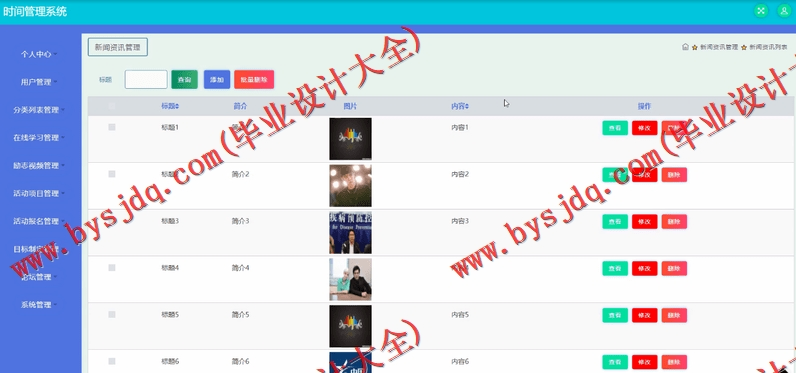Click the star icon before 新闻资讯列表 breadcrumb
796x373 pixels.
click(744, 47)
